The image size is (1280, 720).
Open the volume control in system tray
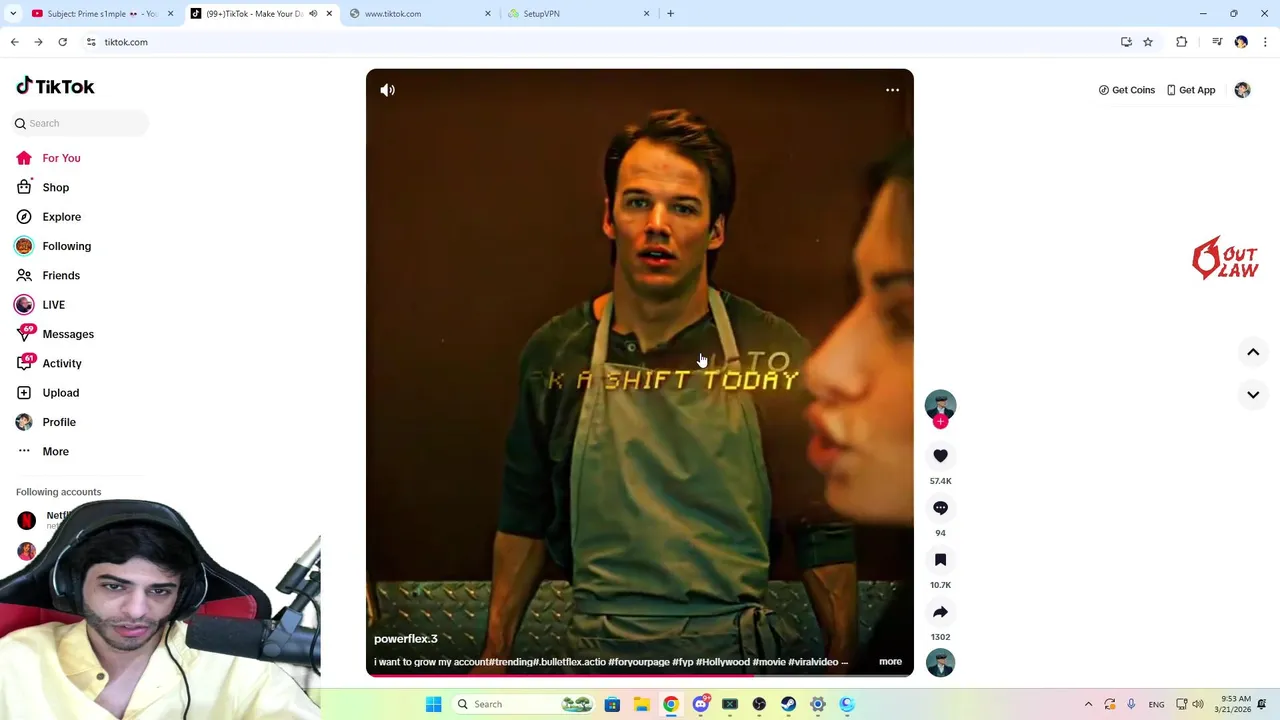pyautogui.click(x=1198, y=704)
